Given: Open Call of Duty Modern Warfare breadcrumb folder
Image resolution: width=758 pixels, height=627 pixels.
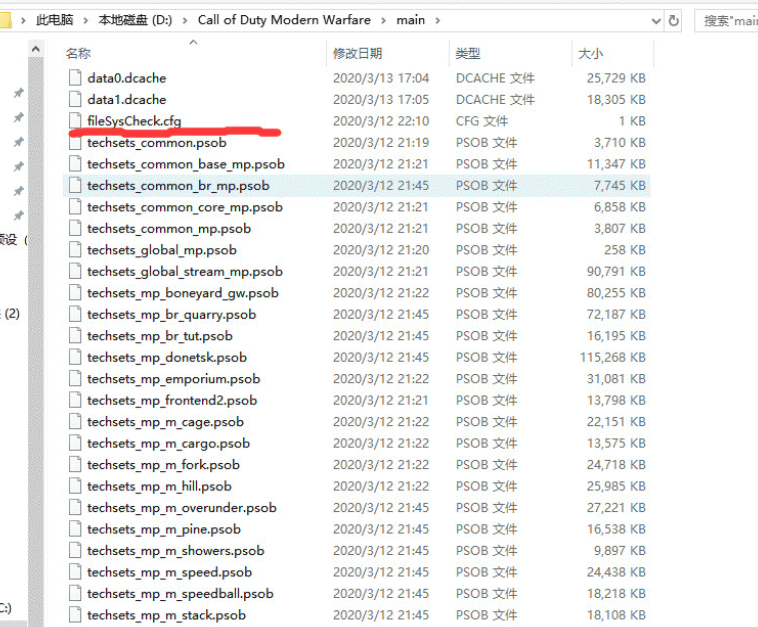Looking at the screenshot, I should click(284, 20).
